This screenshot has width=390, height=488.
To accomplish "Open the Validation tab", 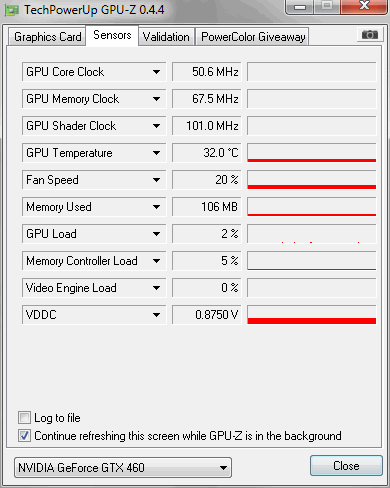I will [166, 37].
